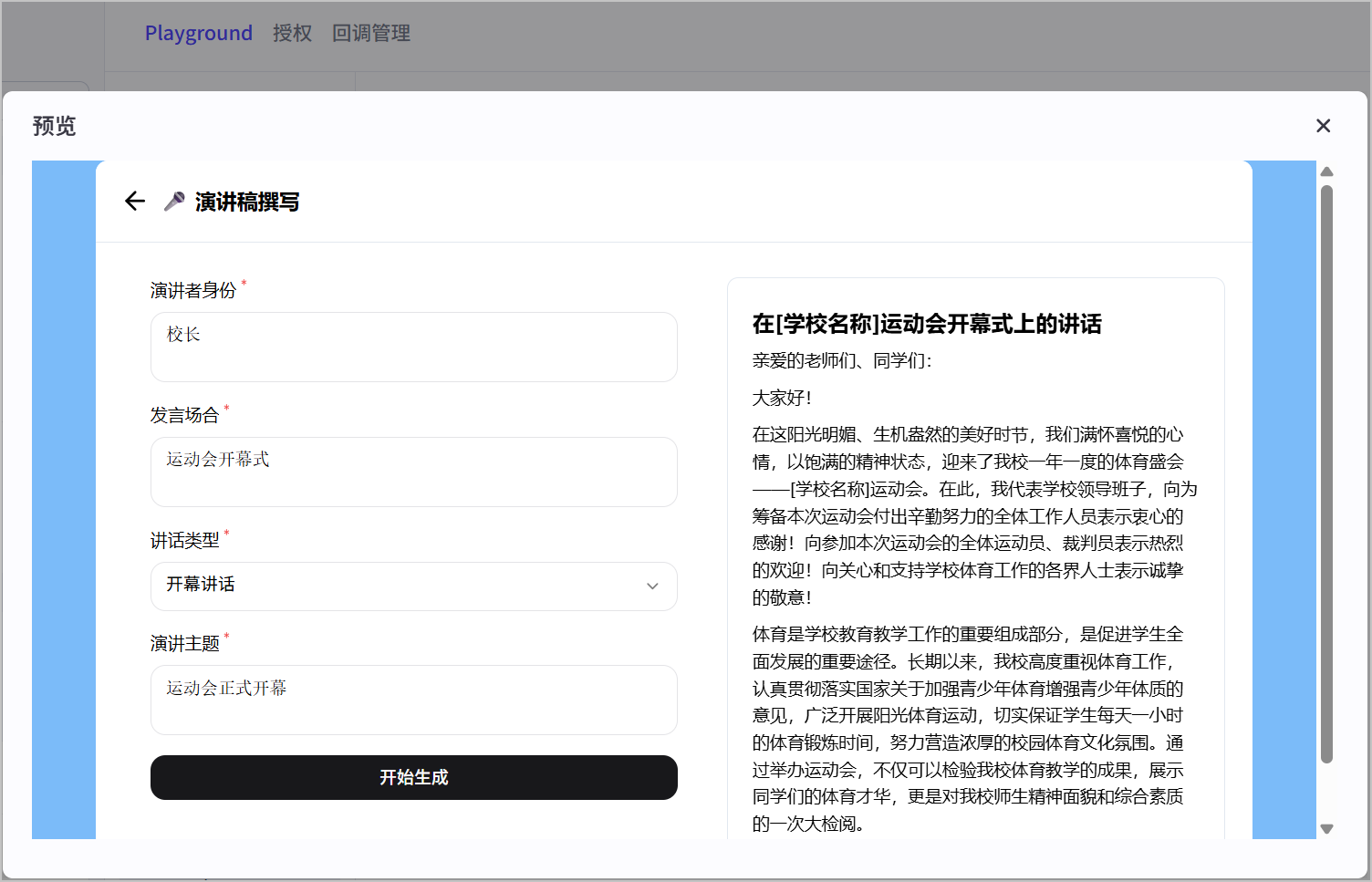Click the 开始生成 button
Viewport: 1372px width, 882px height.
coord(414,777)
